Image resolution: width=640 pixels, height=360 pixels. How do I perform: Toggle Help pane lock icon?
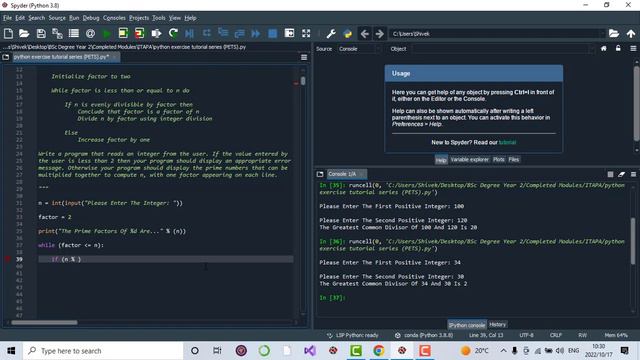[618, 49]
